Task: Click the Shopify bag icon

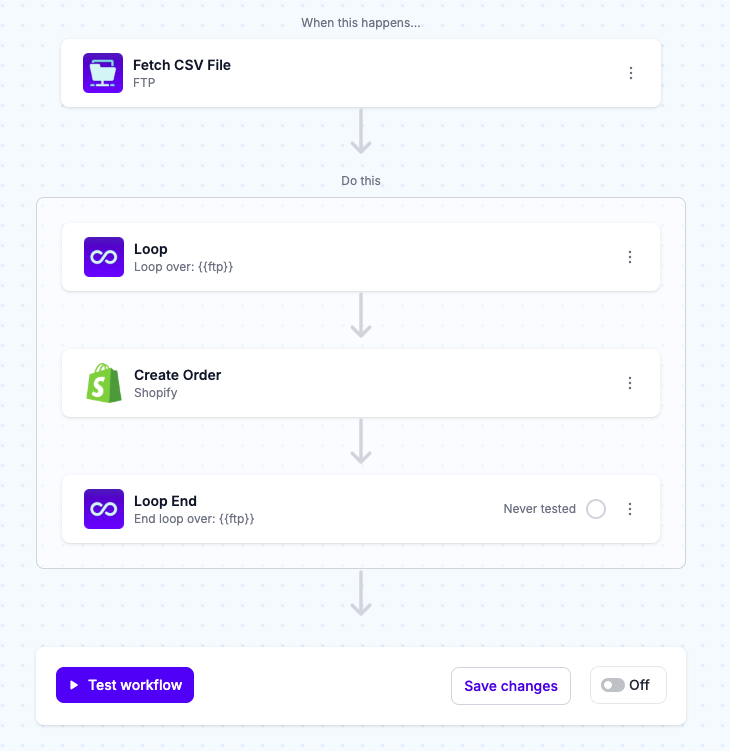Action: click(x=104, y=383)
